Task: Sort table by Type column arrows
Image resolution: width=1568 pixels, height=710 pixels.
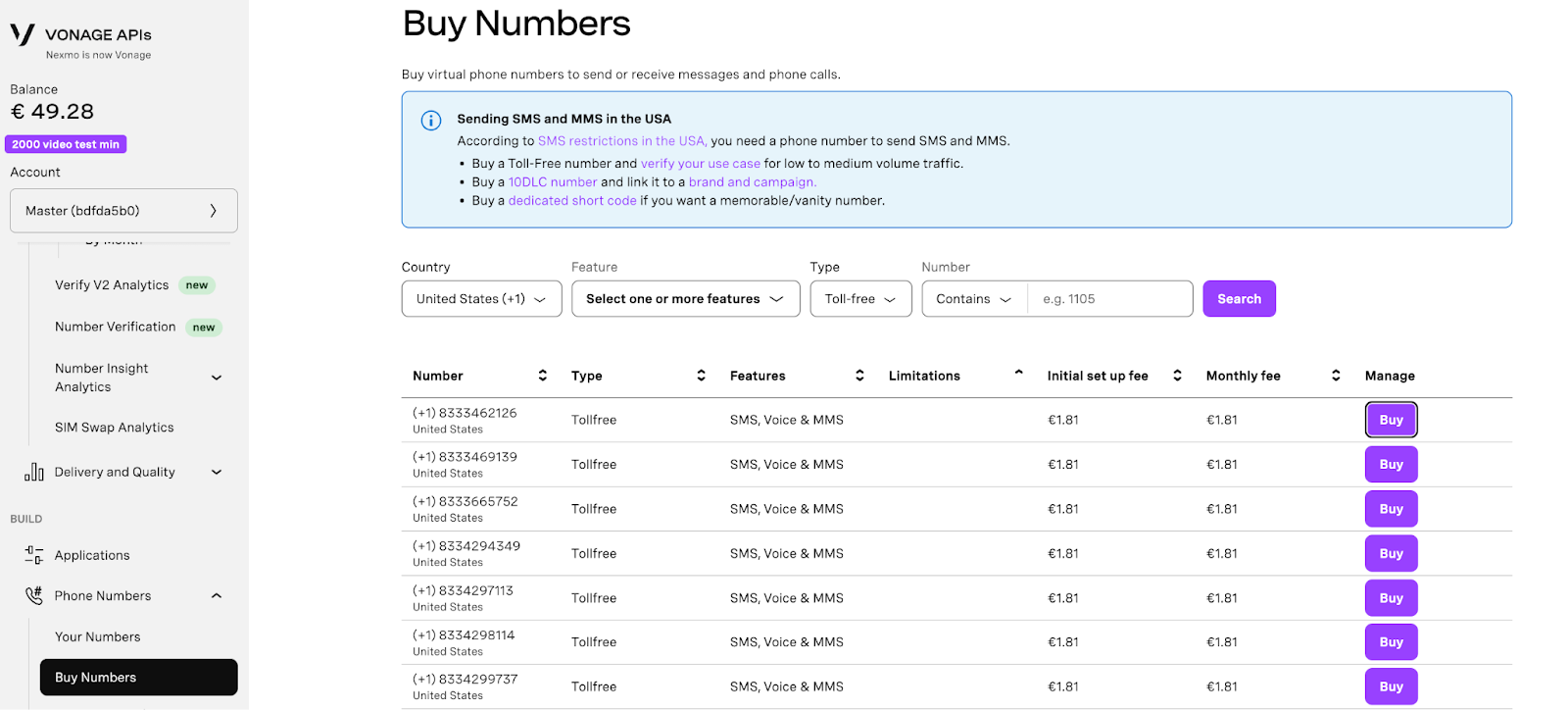Action: point(701,376)
